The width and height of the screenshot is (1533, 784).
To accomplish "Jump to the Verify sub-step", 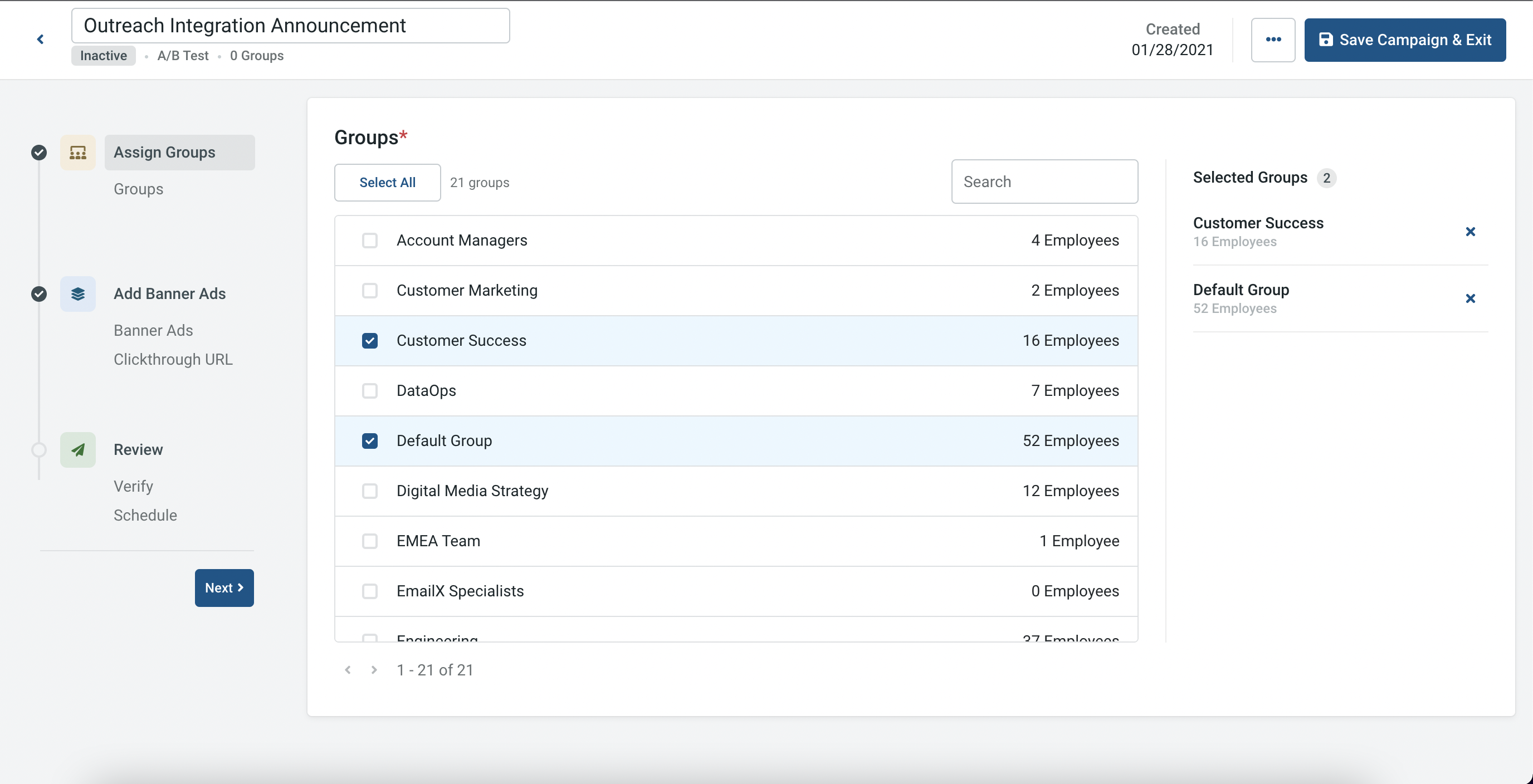I will [133, 487].
